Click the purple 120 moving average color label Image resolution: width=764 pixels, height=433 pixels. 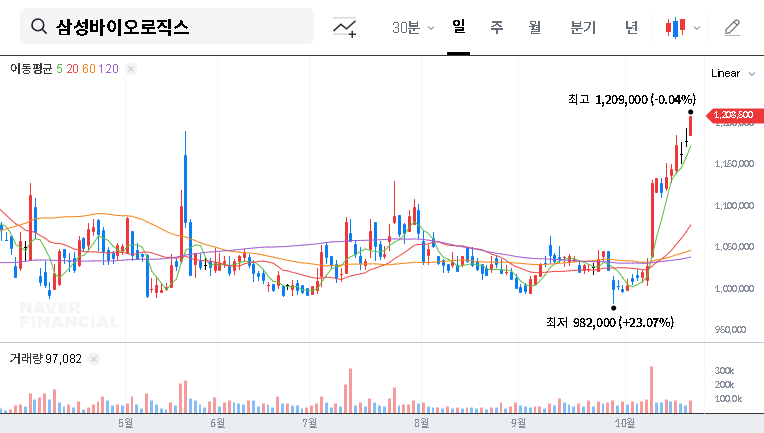pyautogui.click(x=109, y=69)
